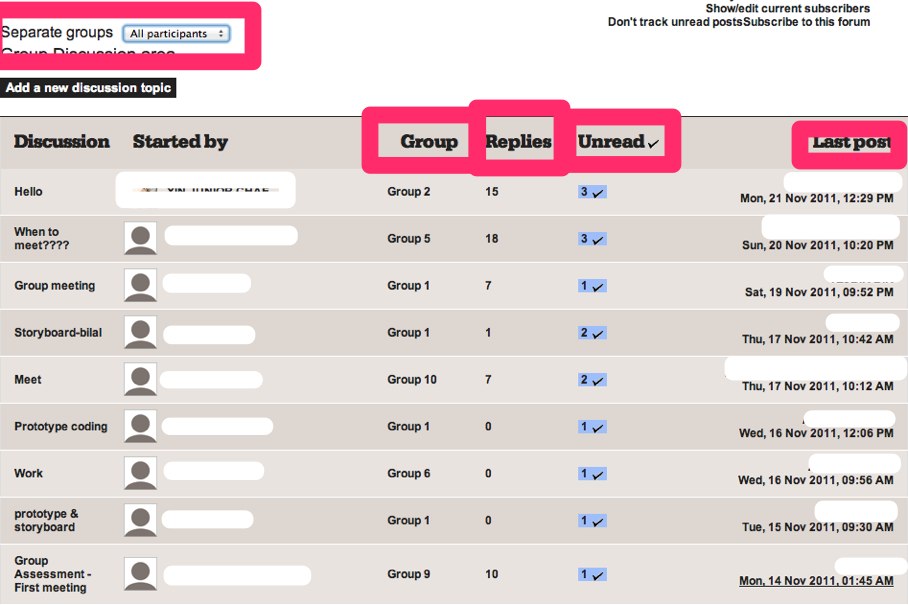
Task: Click the "Group meeting" starter's avatar icon
Action: tap(140, 286)
